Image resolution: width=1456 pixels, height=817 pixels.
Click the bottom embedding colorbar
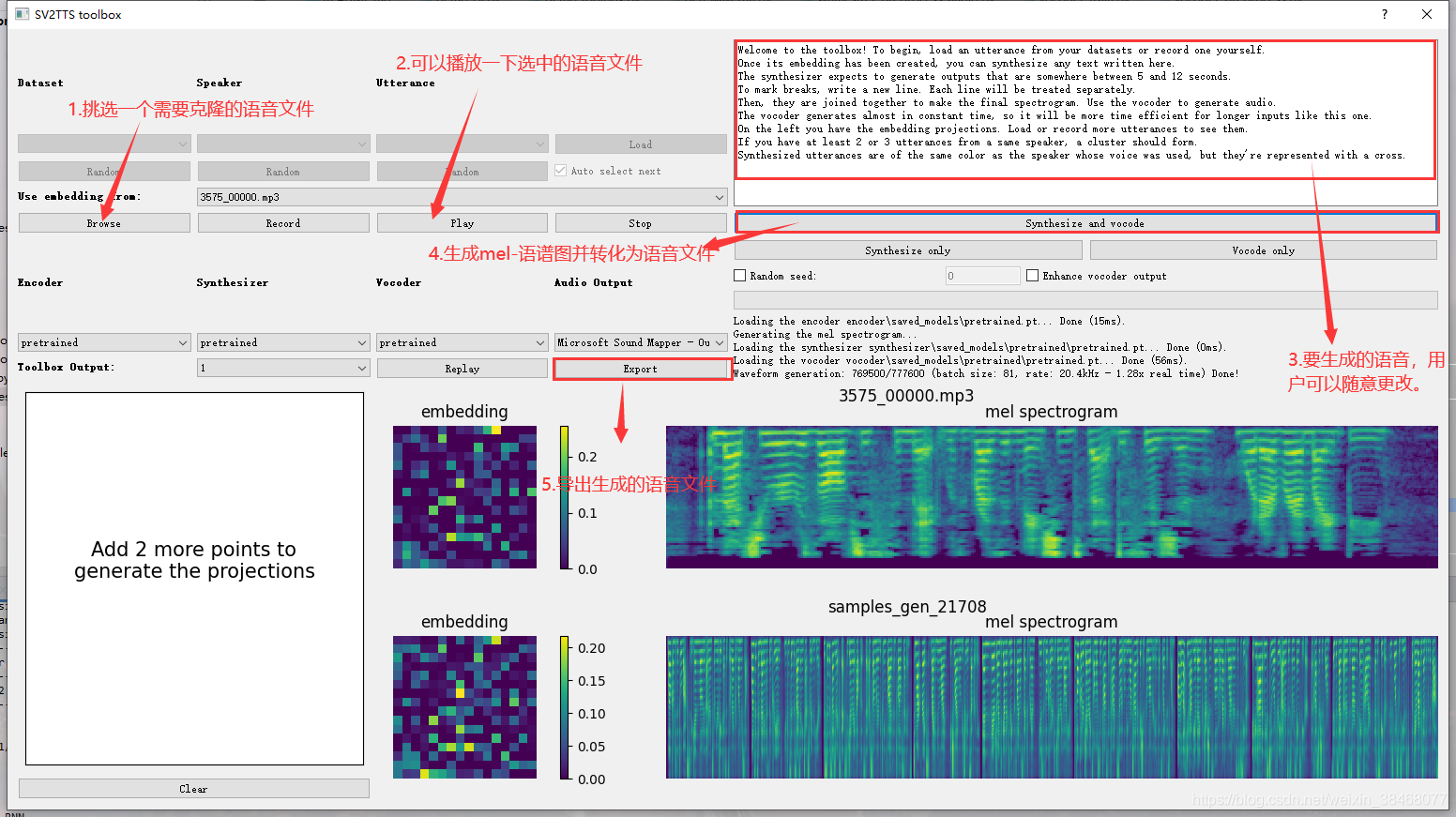pos(565,707)
